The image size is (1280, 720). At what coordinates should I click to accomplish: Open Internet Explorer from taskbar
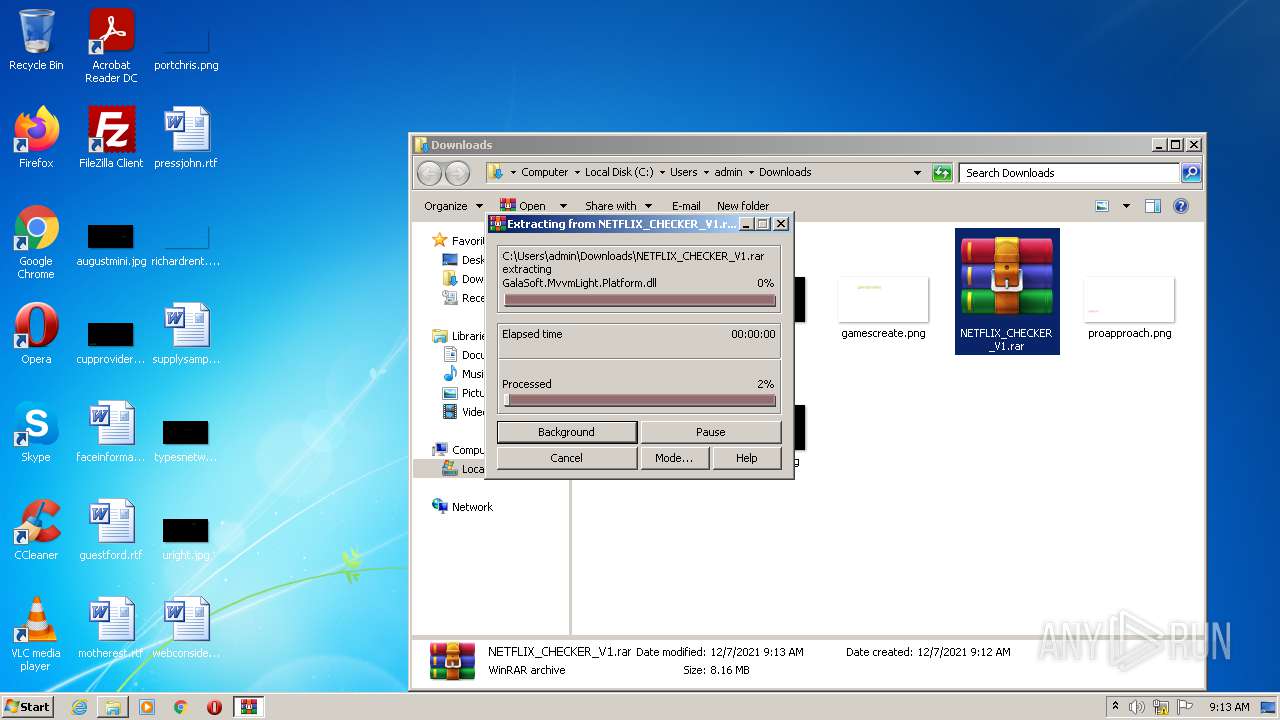[79, 707]
